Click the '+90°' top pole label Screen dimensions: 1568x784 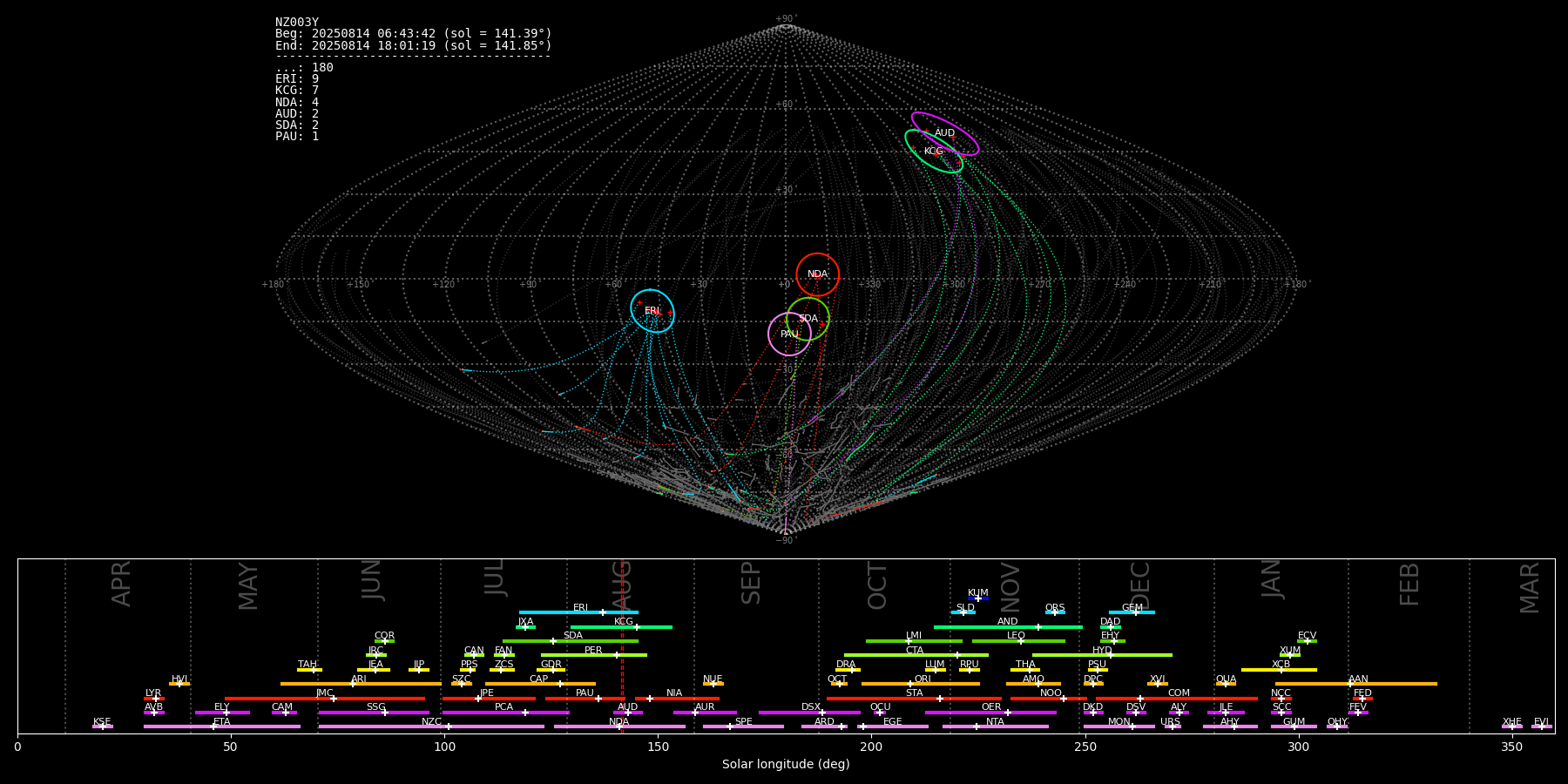coord(786,19)
